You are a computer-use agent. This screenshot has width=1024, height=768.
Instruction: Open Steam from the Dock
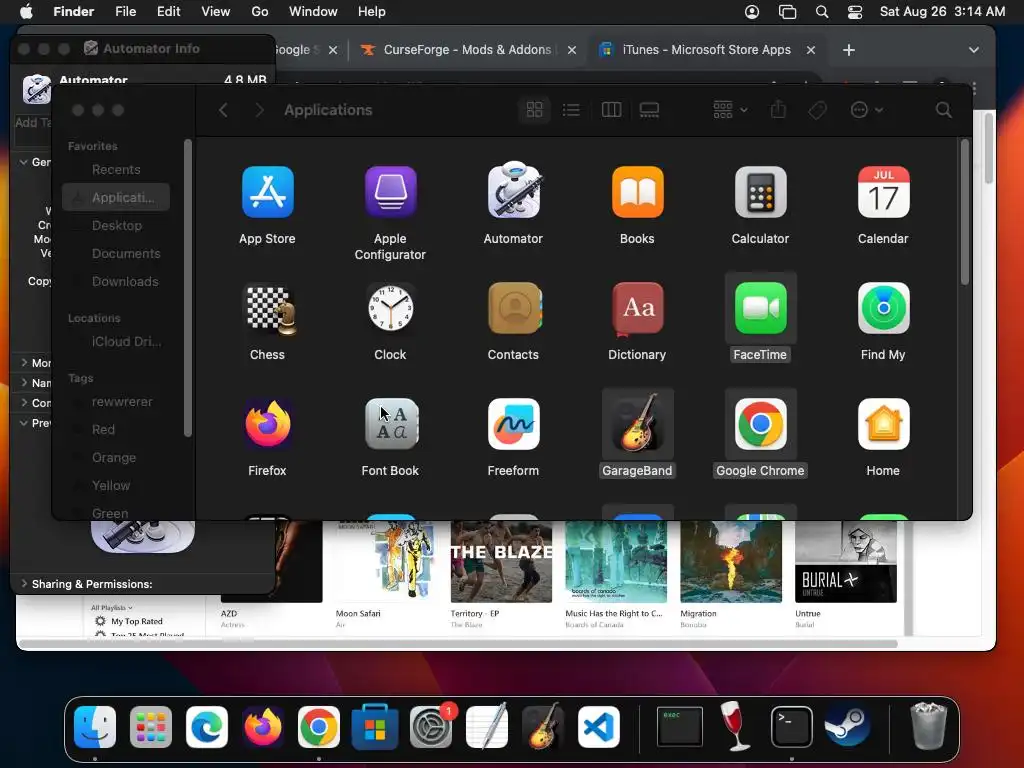[847, 727]
